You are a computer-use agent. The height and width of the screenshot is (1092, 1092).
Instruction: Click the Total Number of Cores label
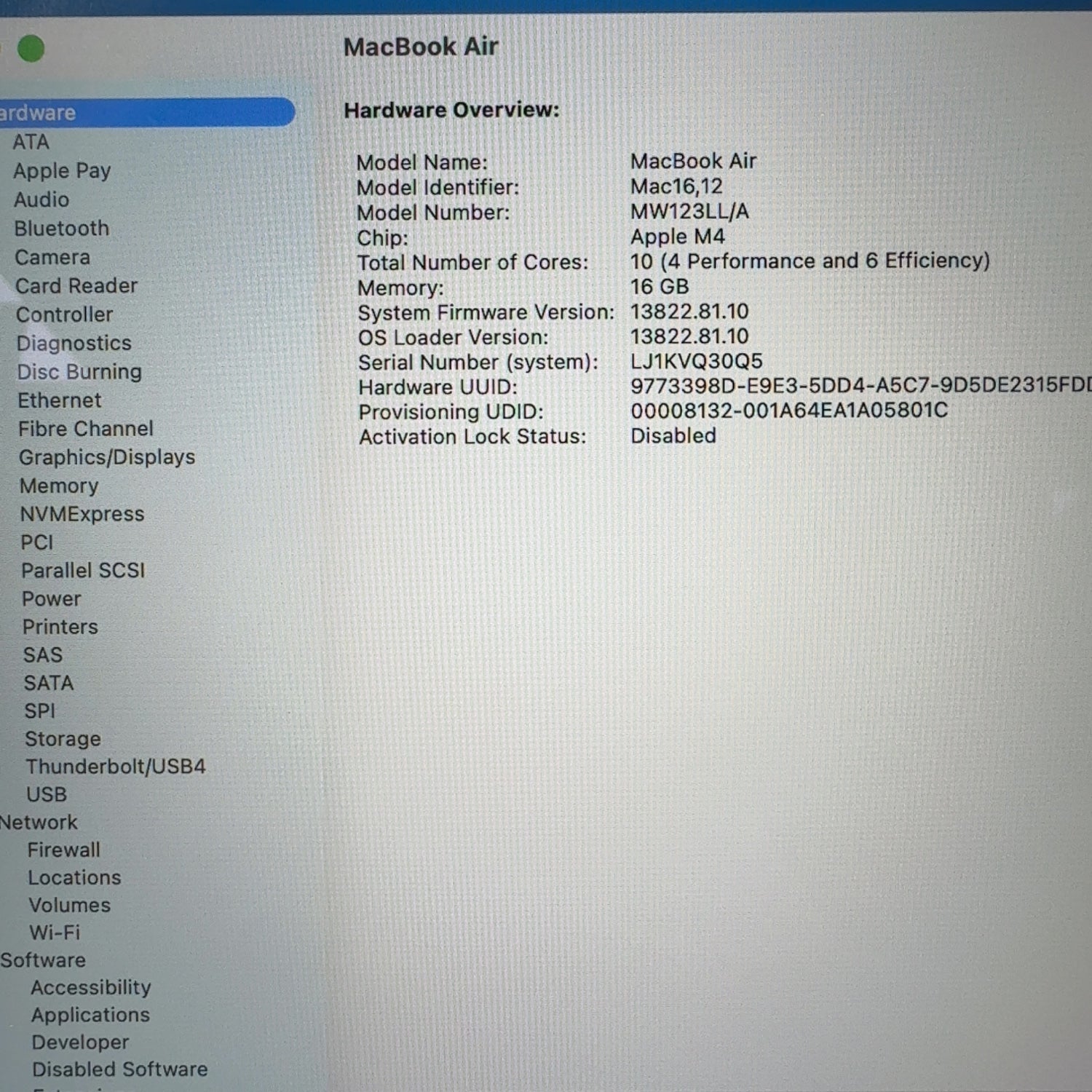[472, 262]
